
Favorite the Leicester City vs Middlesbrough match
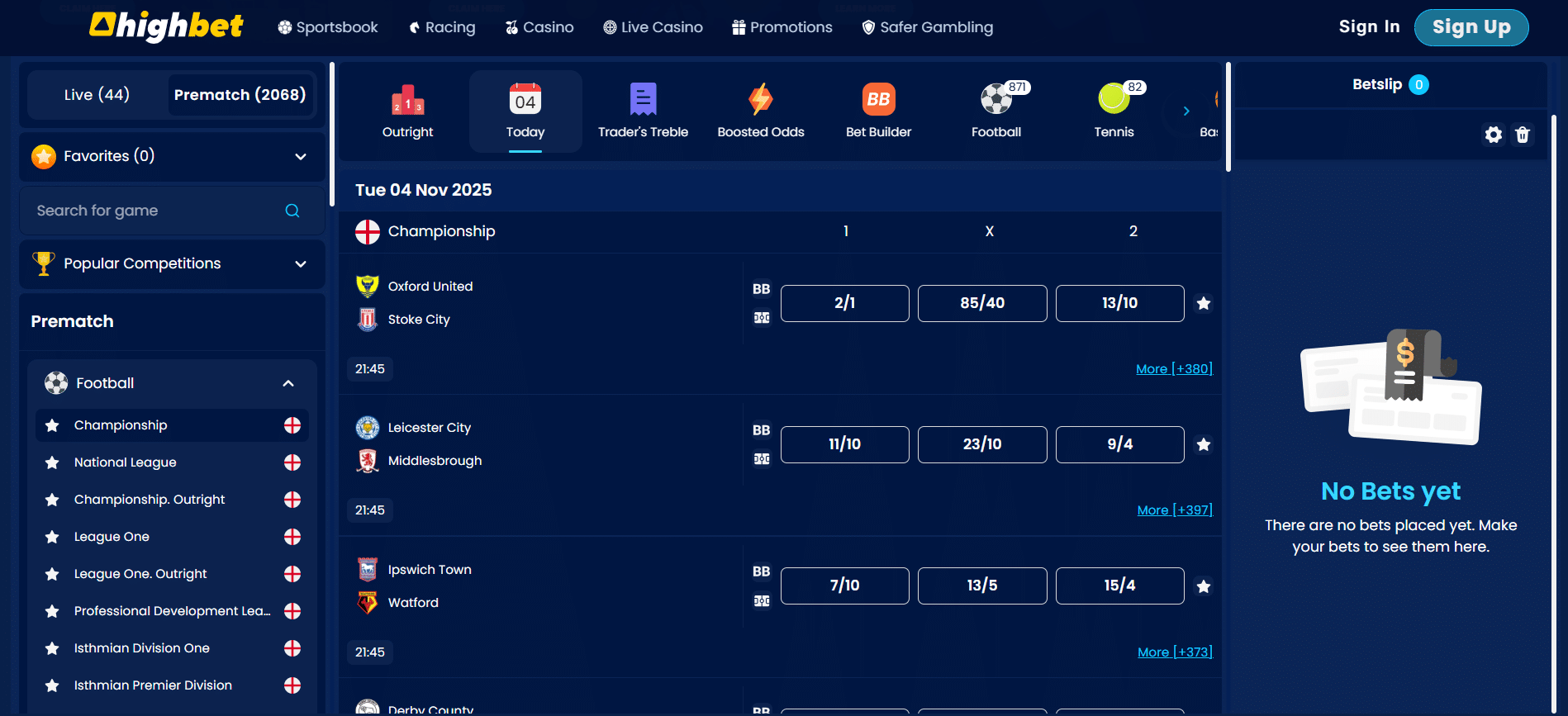coord(1204,444)
